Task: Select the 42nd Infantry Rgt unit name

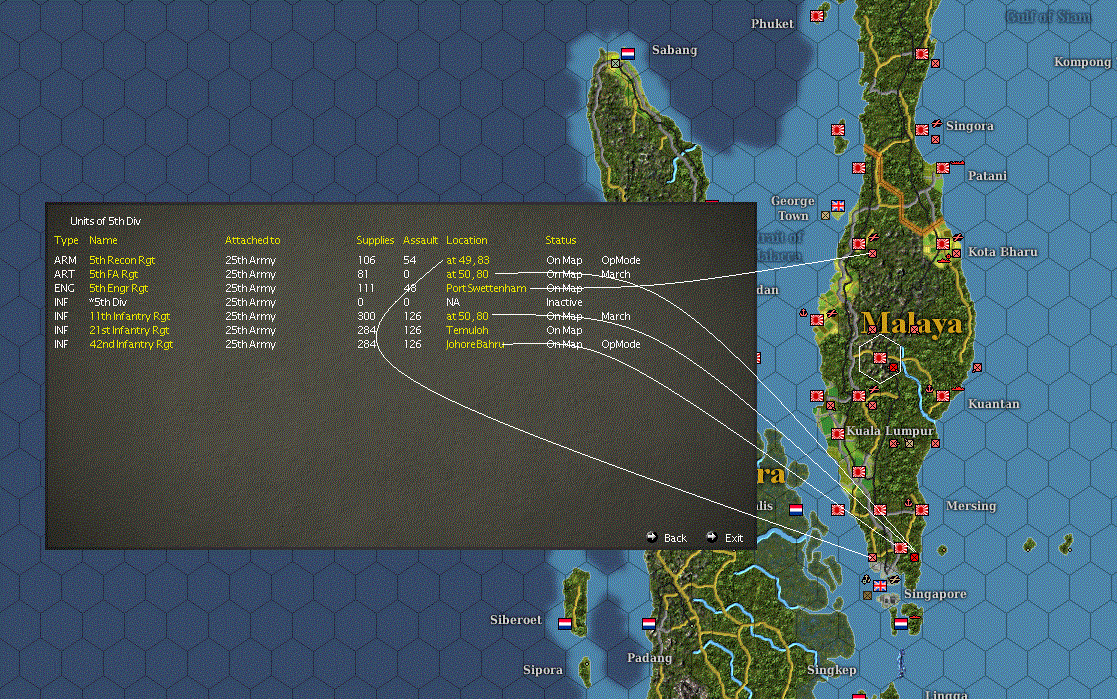Action: (131, 344)
